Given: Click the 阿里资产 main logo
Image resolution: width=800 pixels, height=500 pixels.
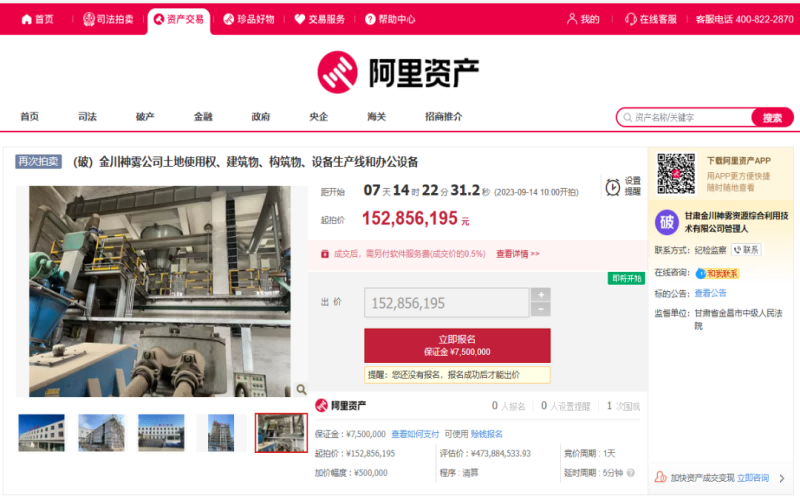Looking at the screenshot, I should 398,72.
